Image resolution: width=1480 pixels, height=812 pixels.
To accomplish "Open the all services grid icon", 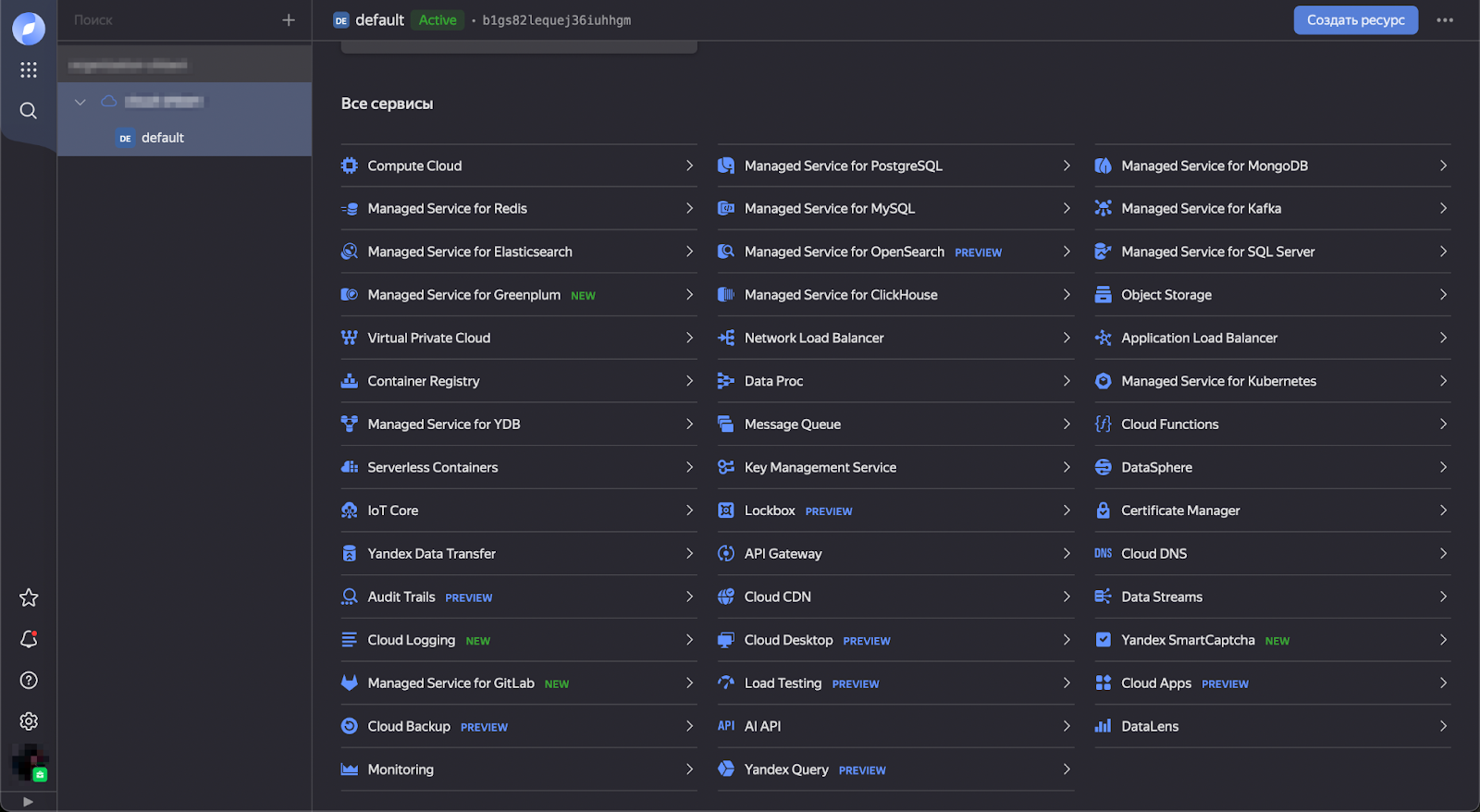I will point(29,70).
